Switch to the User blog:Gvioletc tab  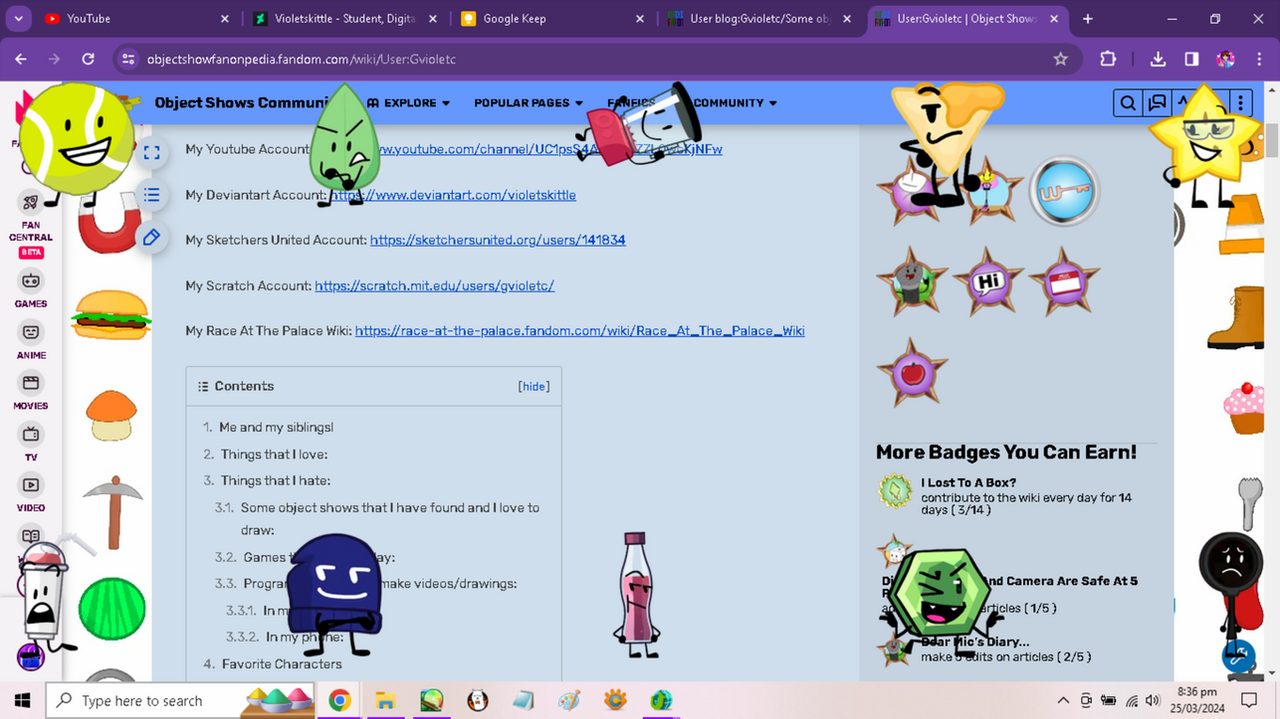(760, 18)
